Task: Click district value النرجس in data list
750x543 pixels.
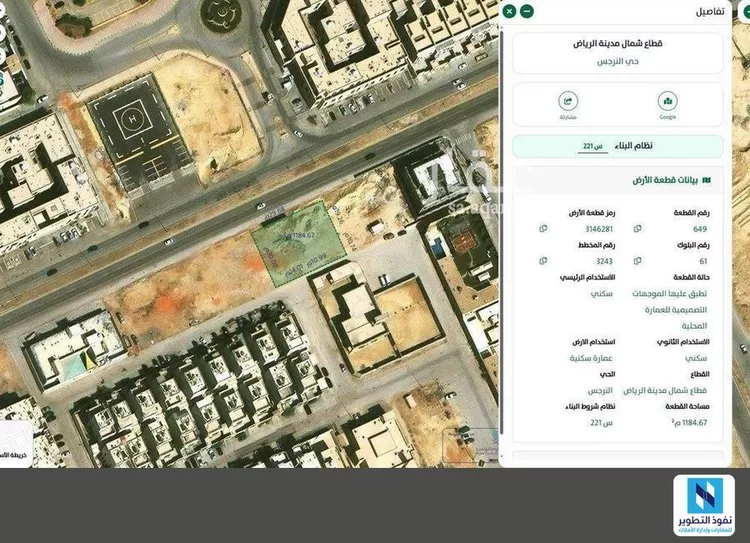Action: [600, 390]
